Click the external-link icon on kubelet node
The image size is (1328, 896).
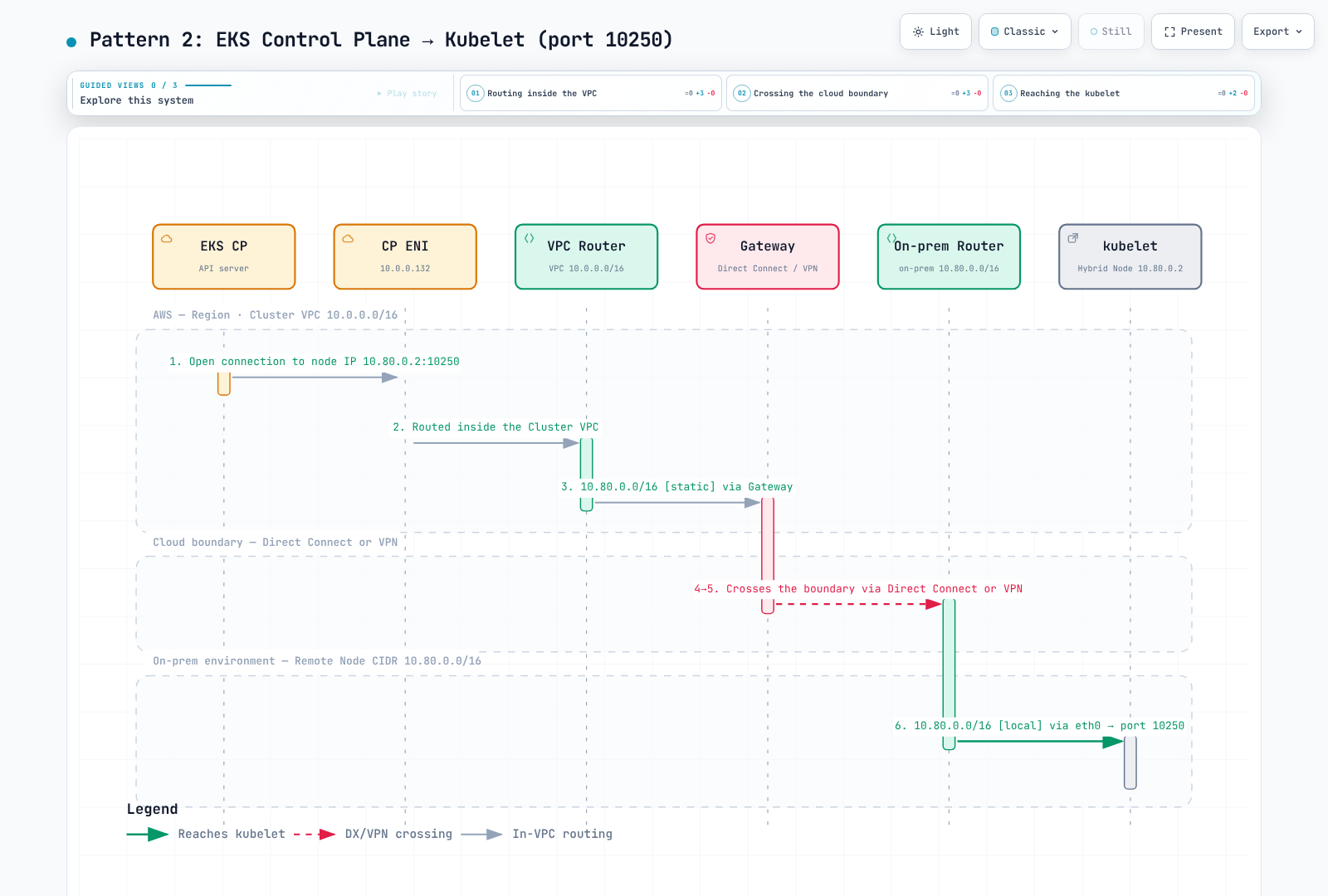(x=1072, y=238)
